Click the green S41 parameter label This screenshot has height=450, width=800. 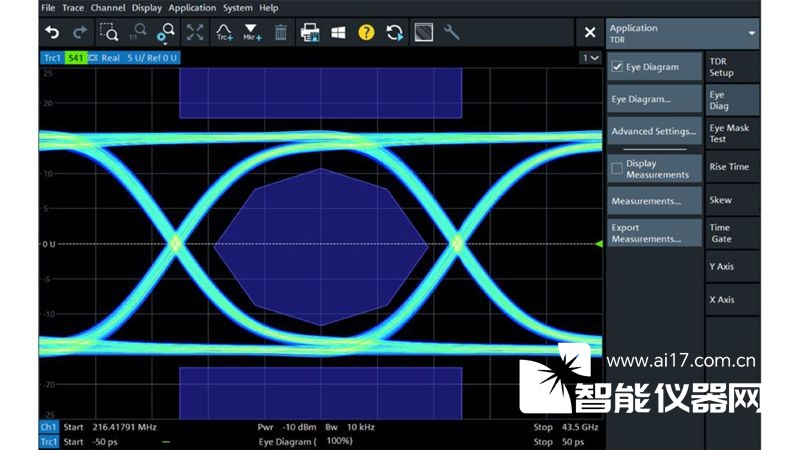coord(76,58)
